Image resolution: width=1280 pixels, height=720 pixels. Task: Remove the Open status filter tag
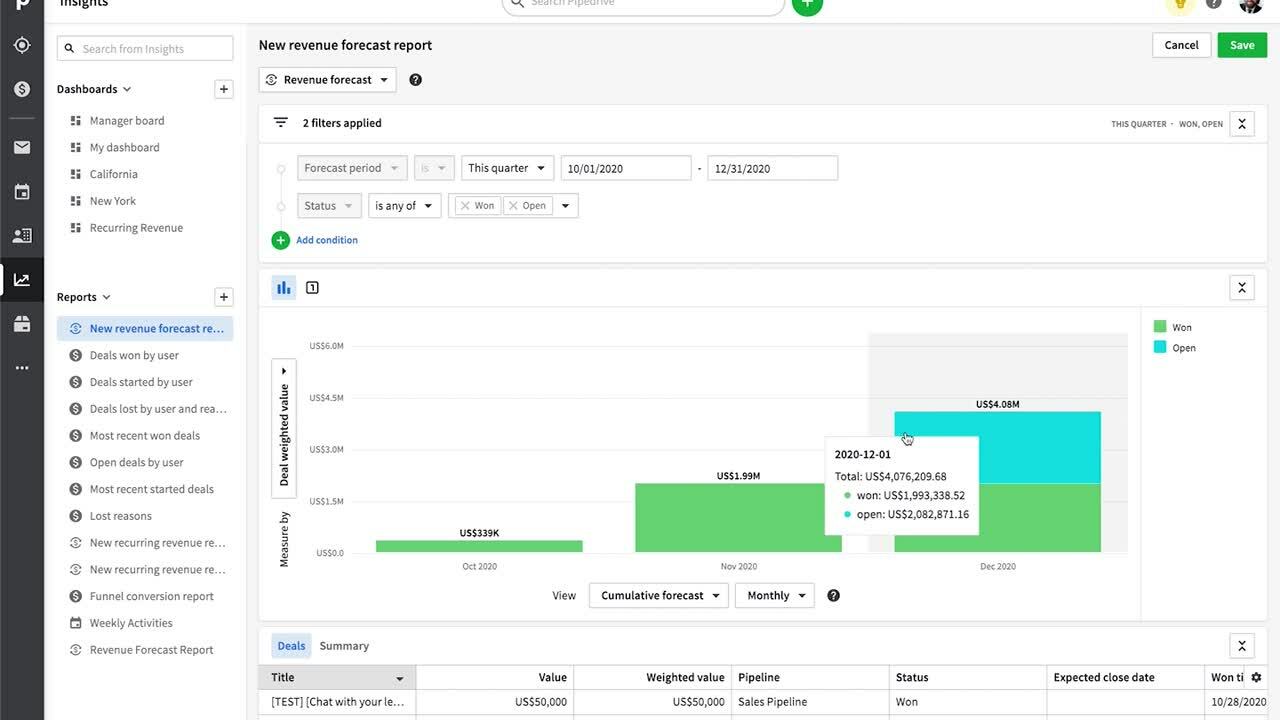coord(513,206)
